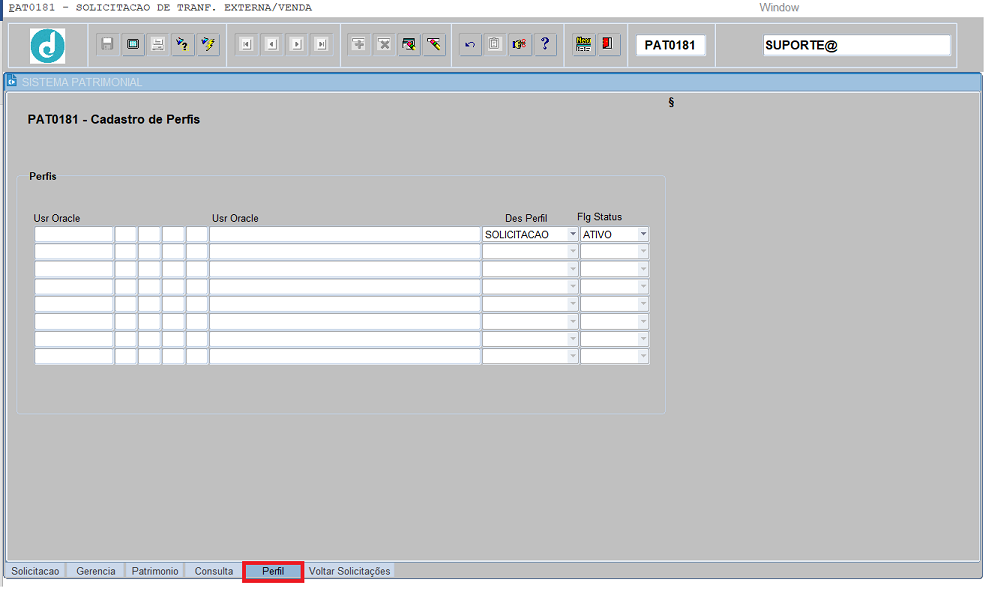Click first row Usr Oracle field
995x596 pixels.
(x=74, y=234)
